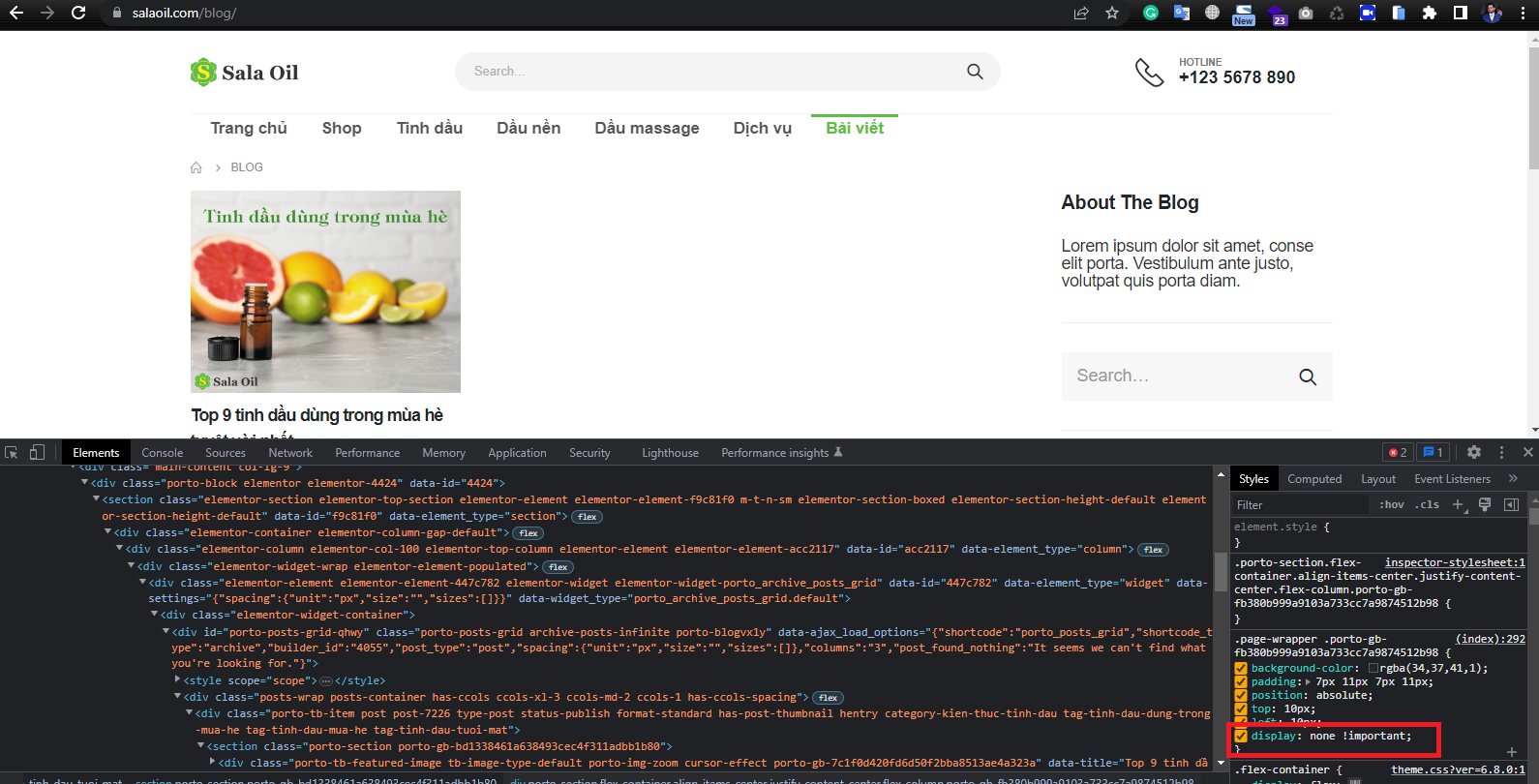
Task: Open the Computed styles tab
Action: 1314,479
